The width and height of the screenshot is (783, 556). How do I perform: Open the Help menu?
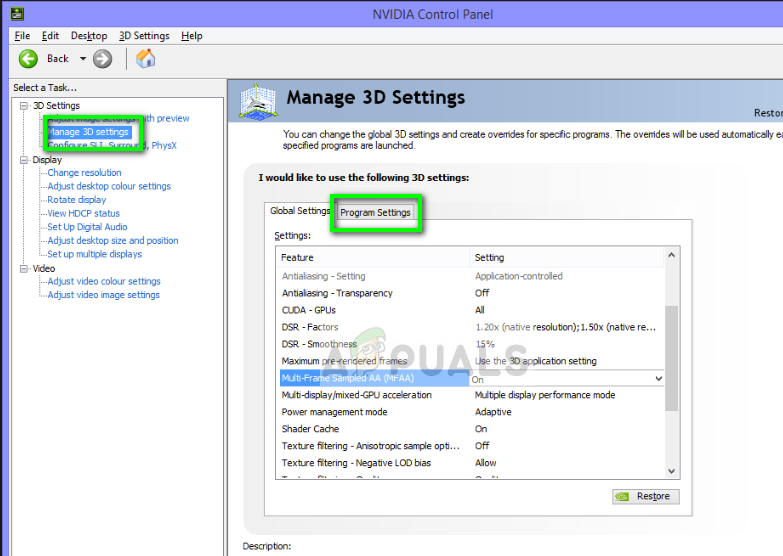click(192, 35)
